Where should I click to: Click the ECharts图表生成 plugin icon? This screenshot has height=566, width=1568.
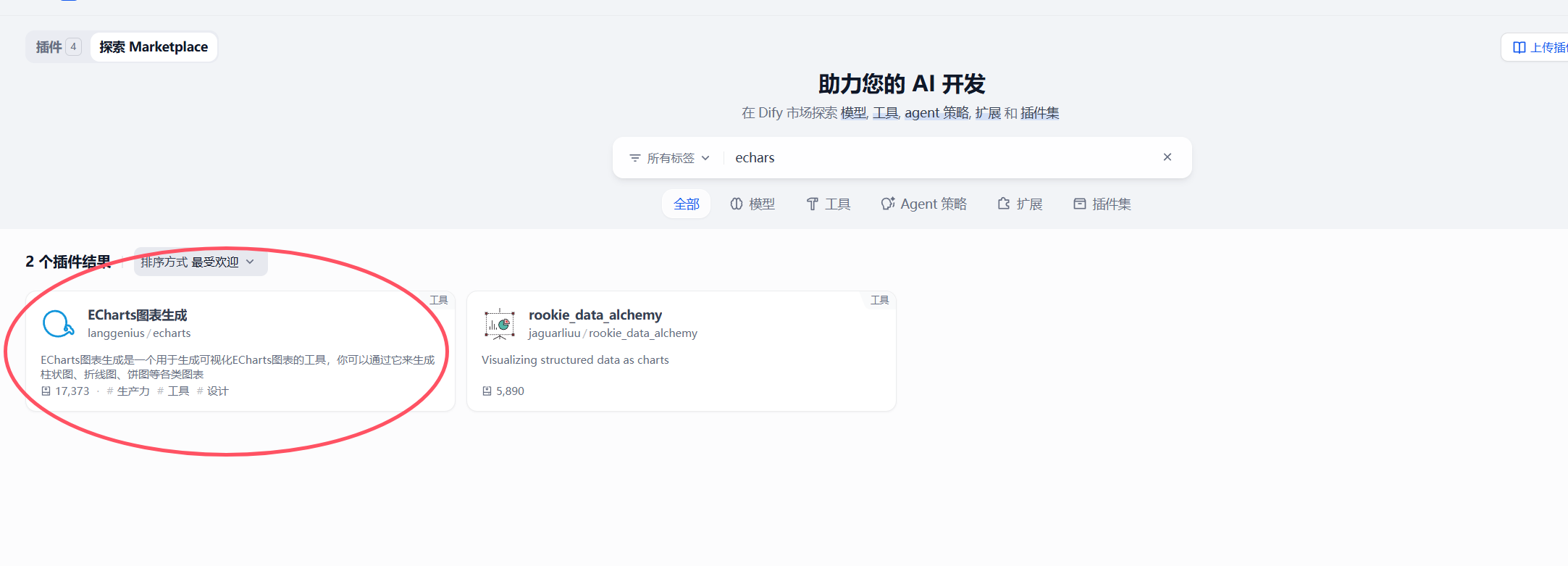point(58,323)
